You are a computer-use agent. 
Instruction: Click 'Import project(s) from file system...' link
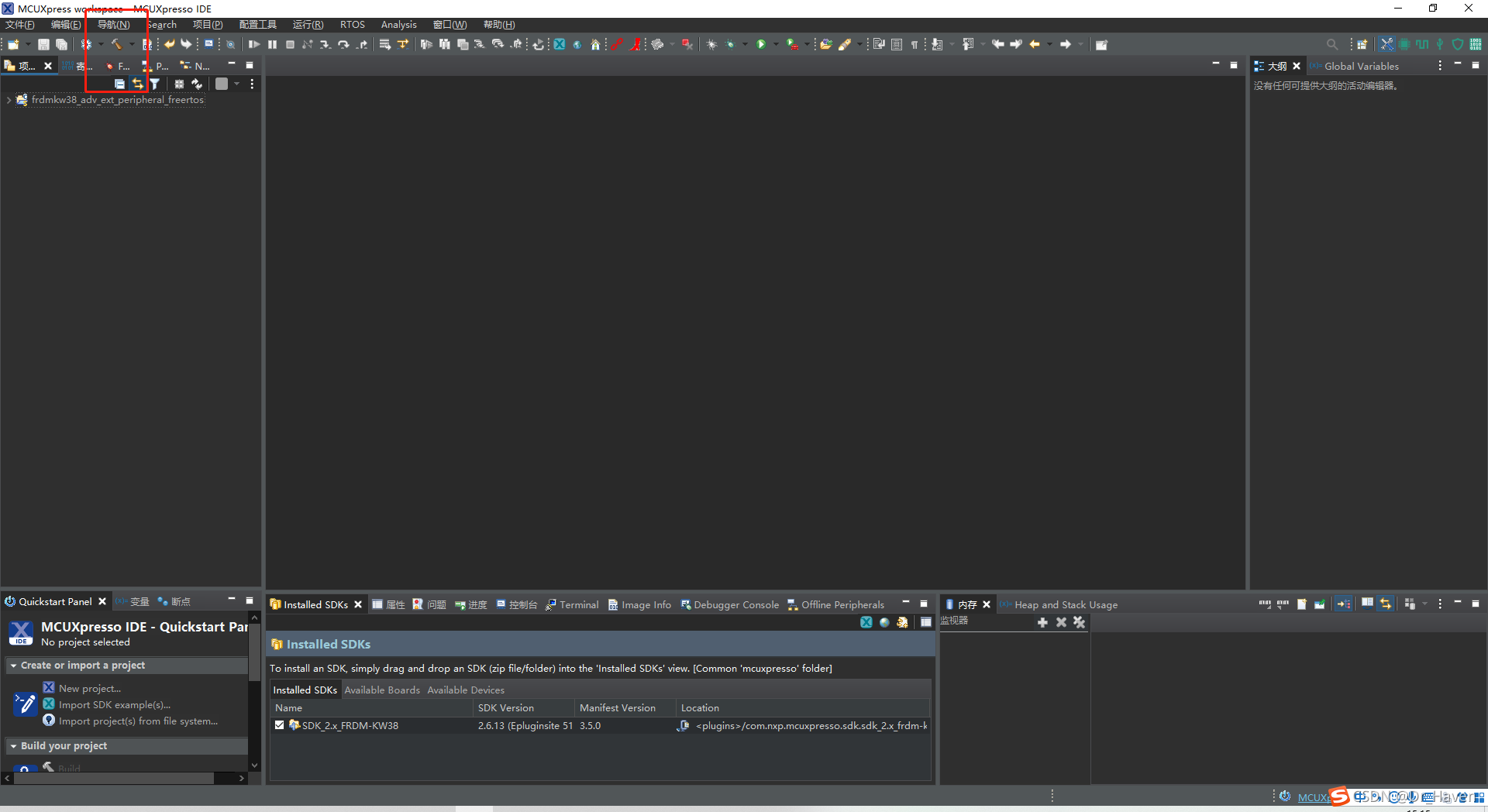138,721
